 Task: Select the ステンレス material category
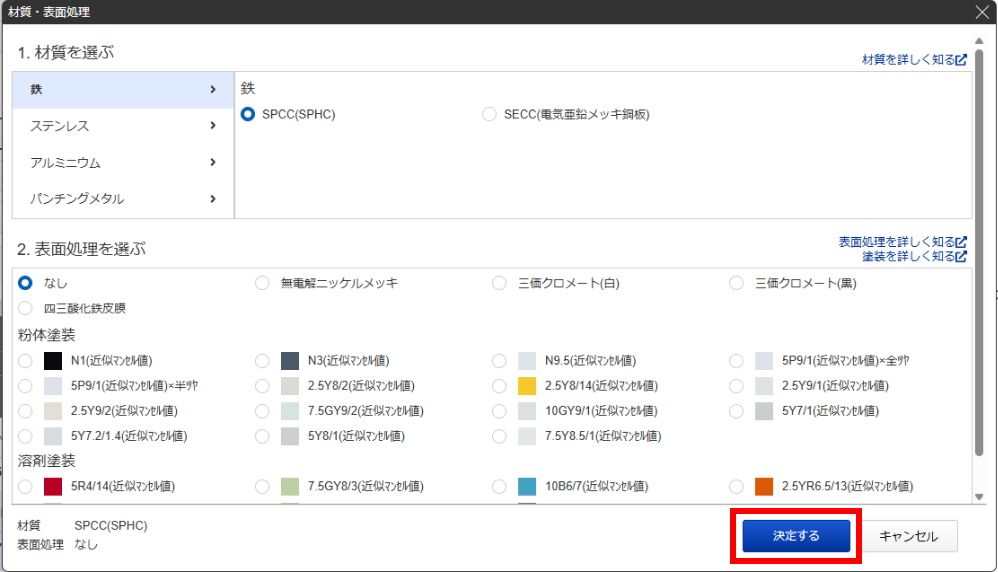[123, 126]
